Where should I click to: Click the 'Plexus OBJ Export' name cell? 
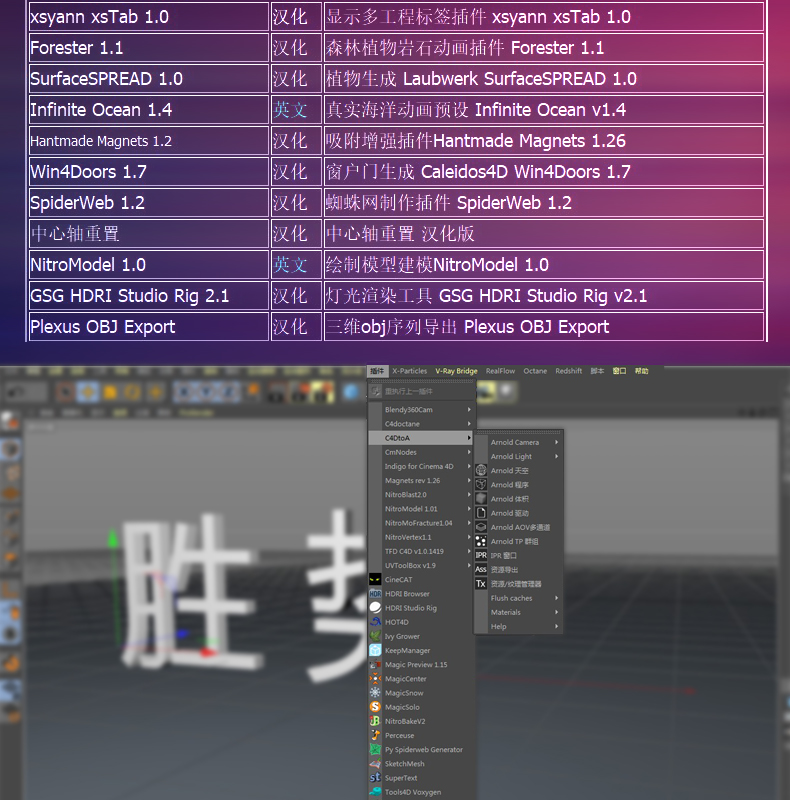[149, 327]
